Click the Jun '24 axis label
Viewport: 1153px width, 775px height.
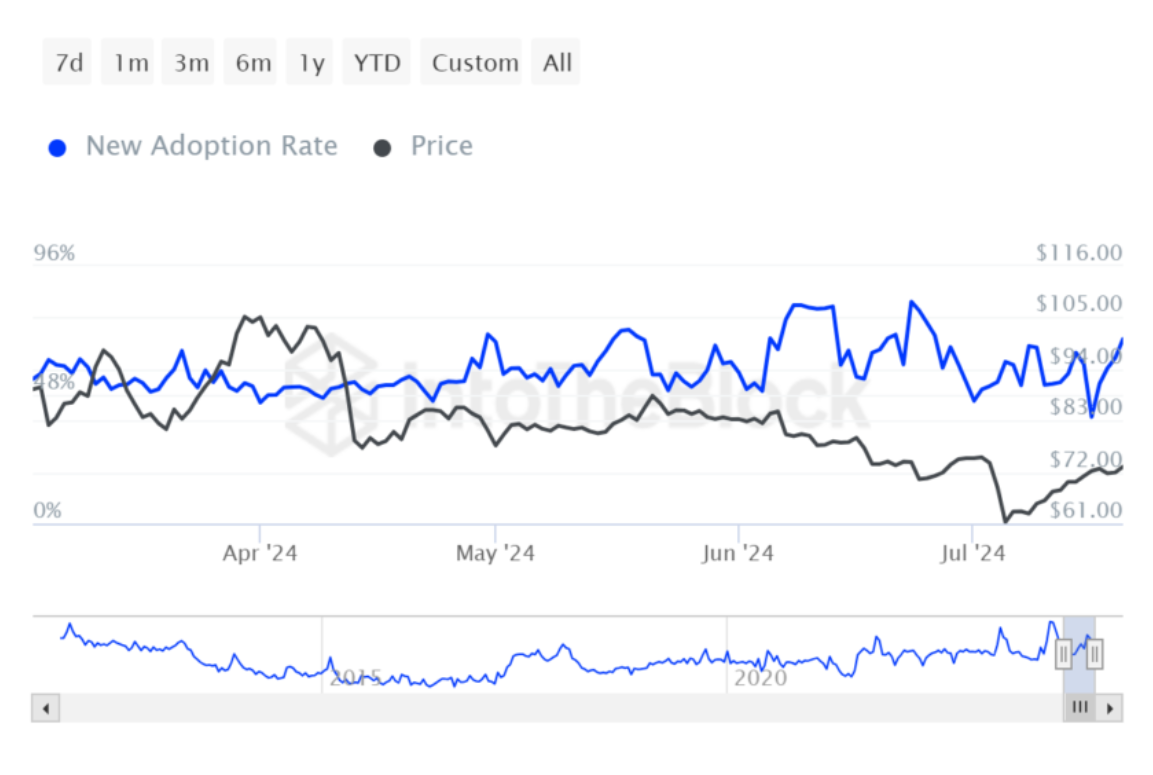[x=738, y=553]
